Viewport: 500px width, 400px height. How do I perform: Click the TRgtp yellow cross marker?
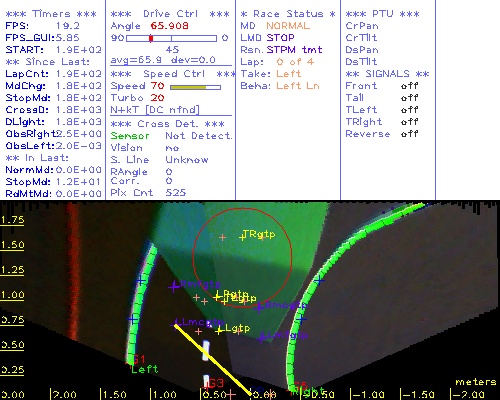pyautogui.click(x=242, y=237)
